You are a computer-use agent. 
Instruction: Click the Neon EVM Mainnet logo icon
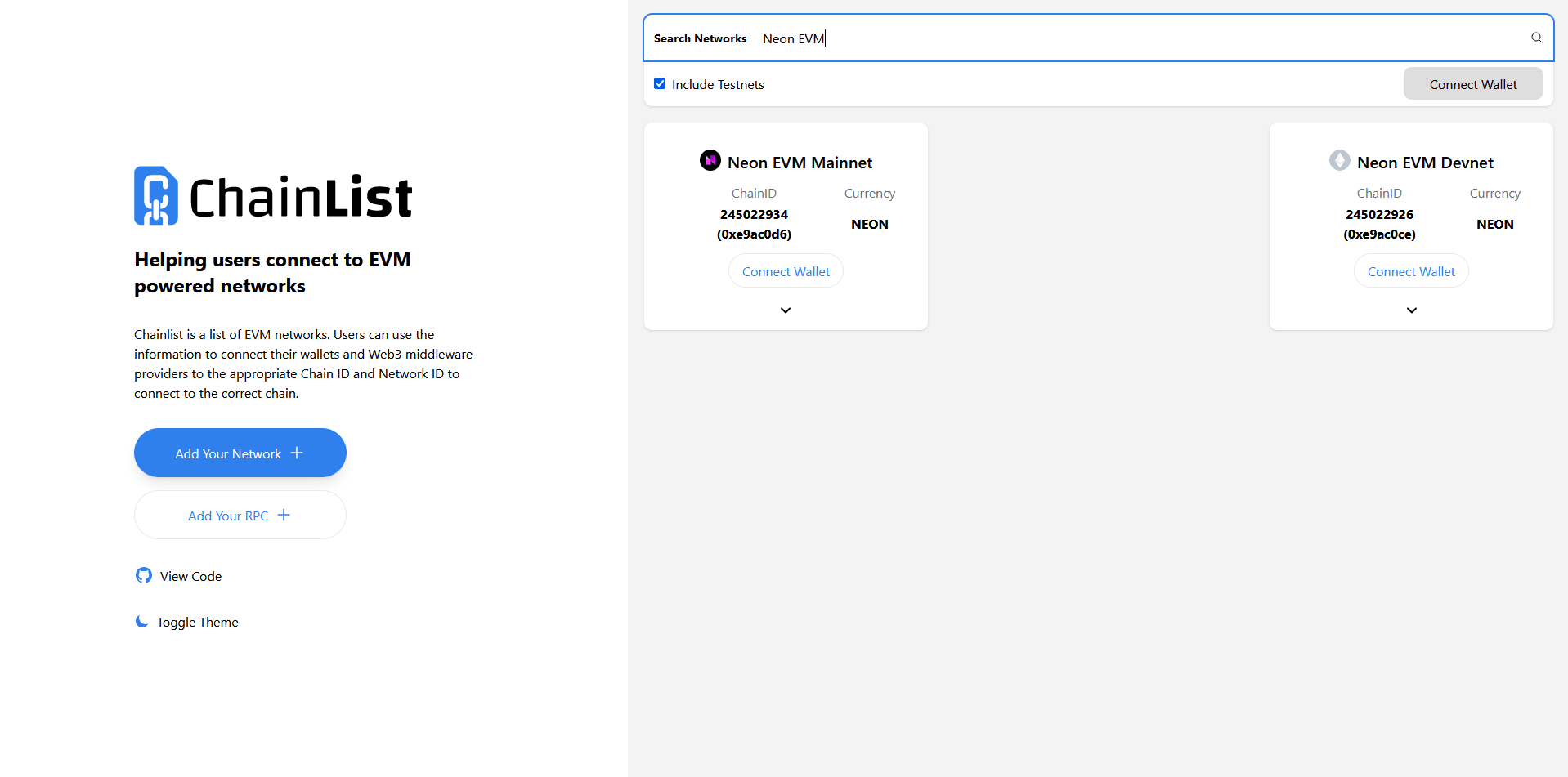[x=710, y=160]
